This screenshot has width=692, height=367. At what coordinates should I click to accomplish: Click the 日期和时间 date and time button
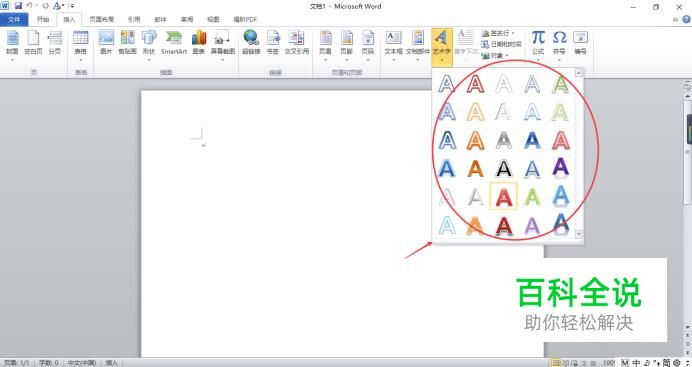(x=501, y=44)
